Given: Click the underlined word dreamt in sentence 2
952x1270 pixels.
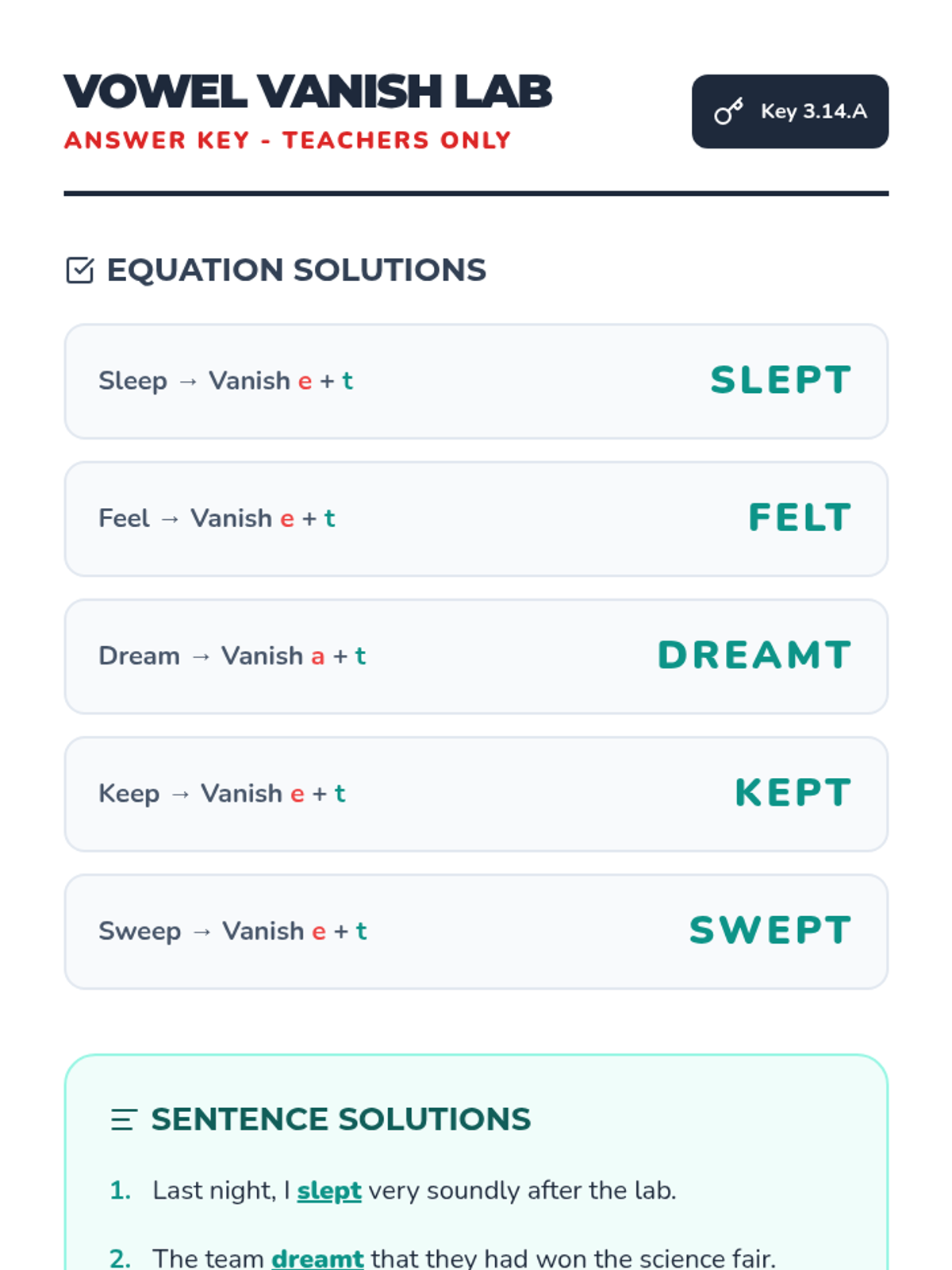Looking at the screenshot, I should pos(317,1258).
